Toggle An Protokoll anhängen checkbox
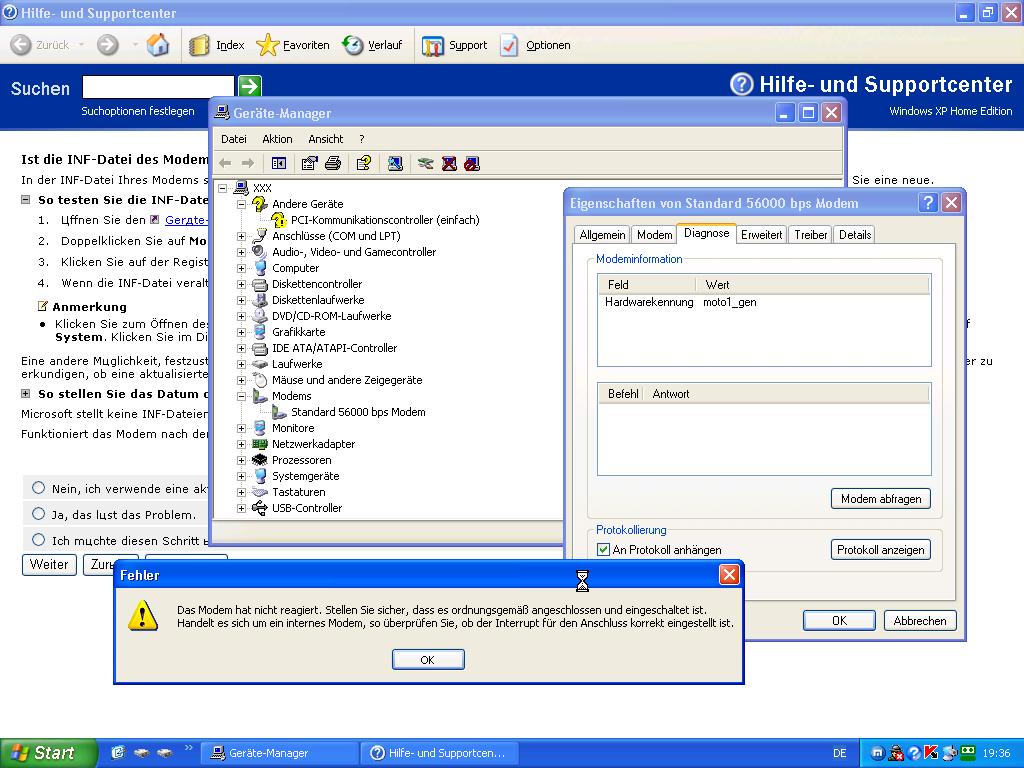 603,550
